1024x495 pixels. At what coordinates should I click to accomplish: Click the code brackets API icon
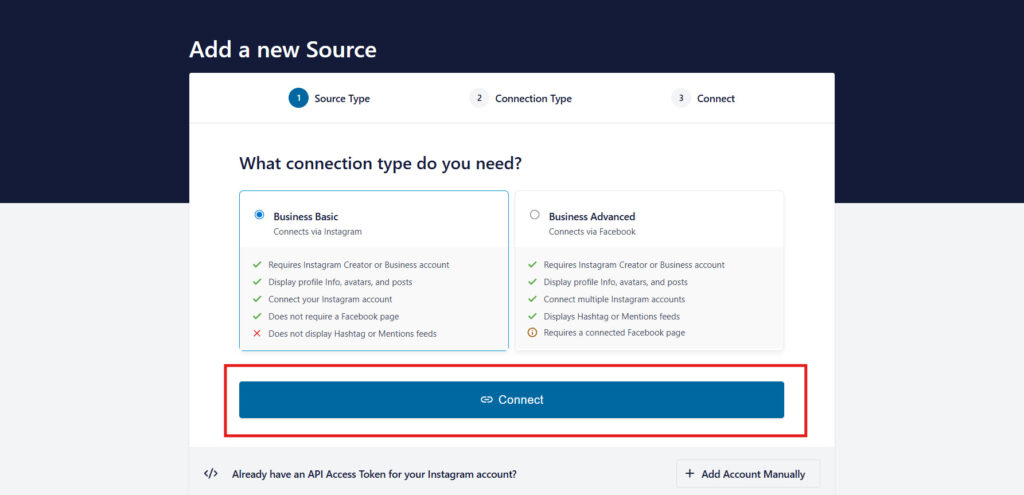pyautogui.click(x=211, y=474)
